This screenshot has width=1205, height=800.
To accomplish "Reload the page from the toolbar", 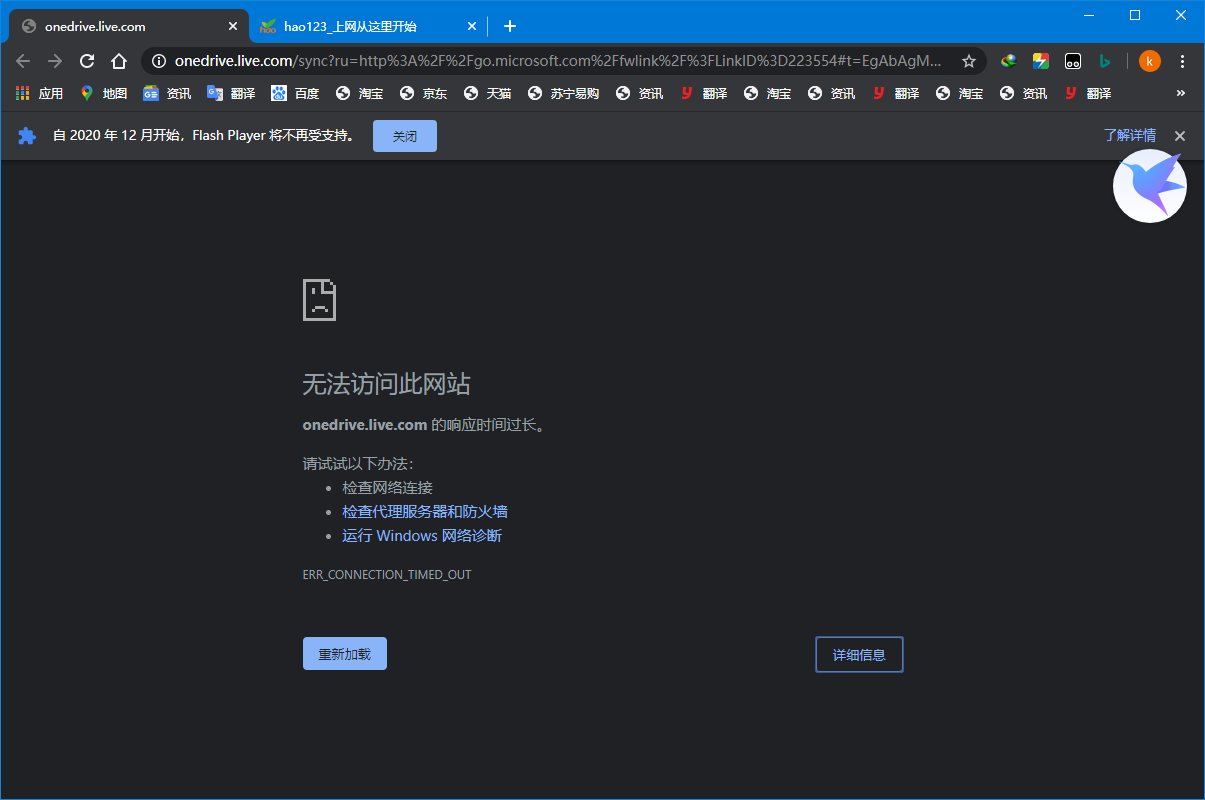I will [x=87, y=61].
